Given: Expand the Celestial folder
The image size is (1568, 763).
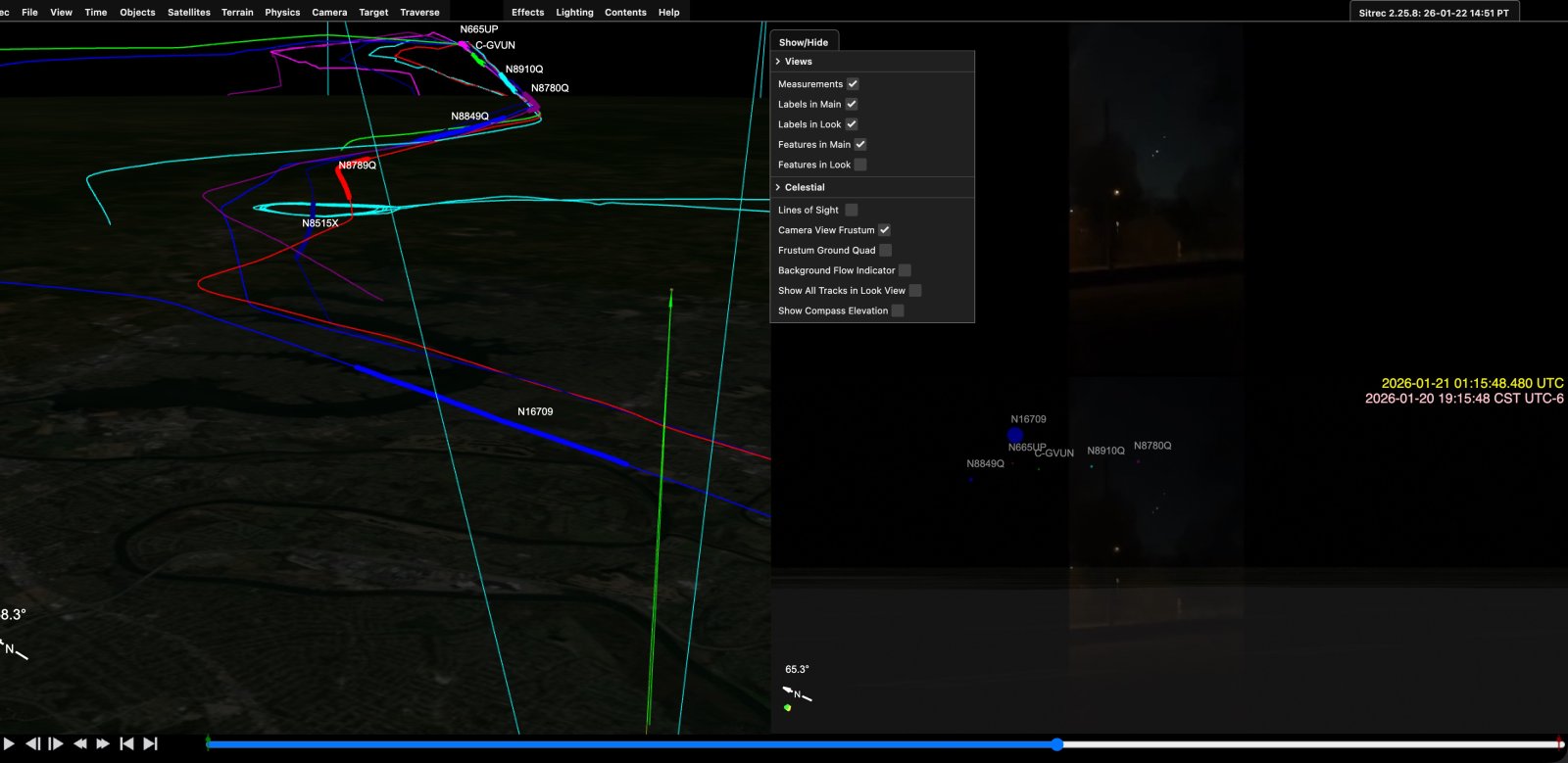Looking at the screenshot, I should pyautogui.click(x=804, y=187).
